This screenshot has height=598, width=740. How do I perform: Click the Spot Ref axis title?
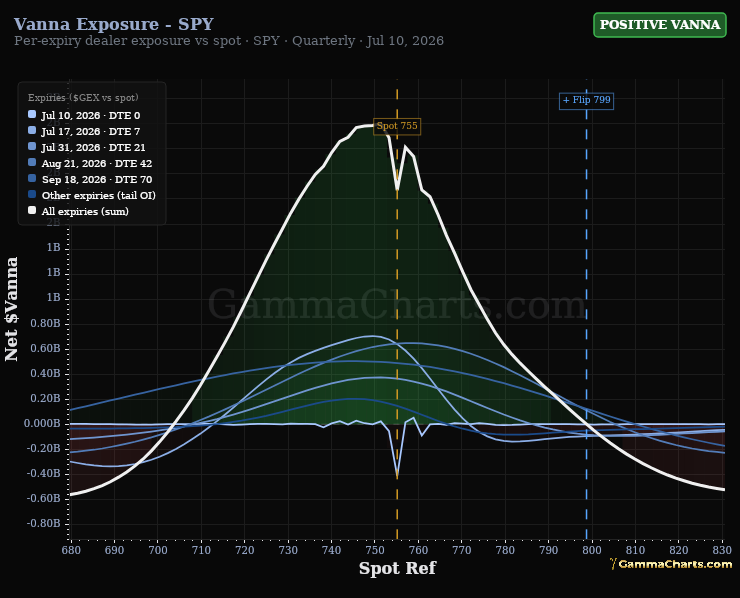(397, 568)
